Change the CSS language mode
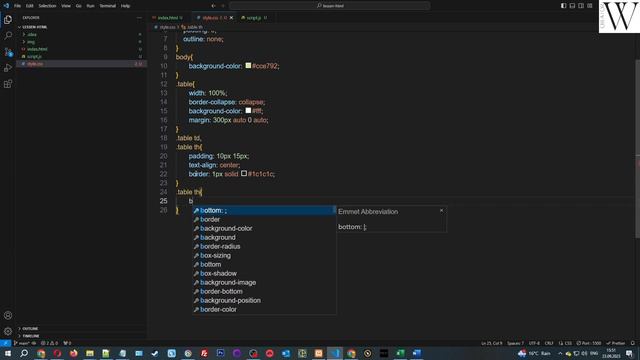This screenshot has height=360, width=640. coord(567,343)
